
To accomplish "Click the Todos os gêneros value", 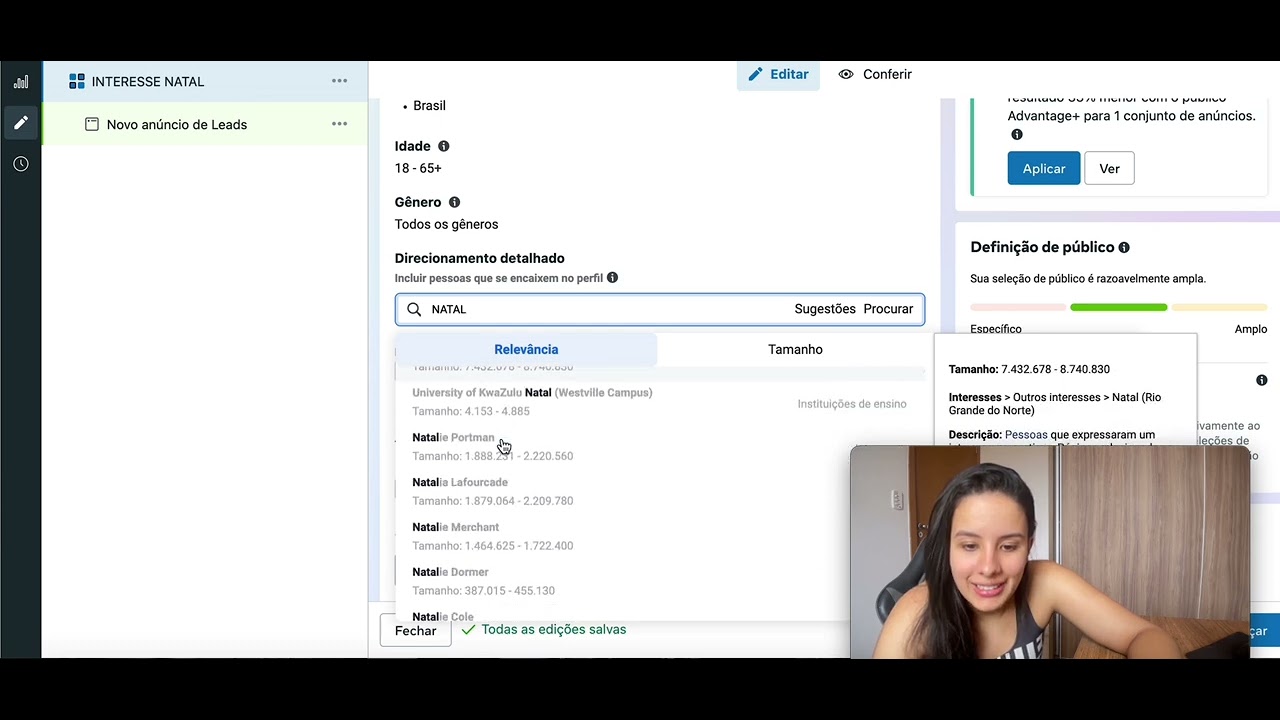I will [446, 224].
